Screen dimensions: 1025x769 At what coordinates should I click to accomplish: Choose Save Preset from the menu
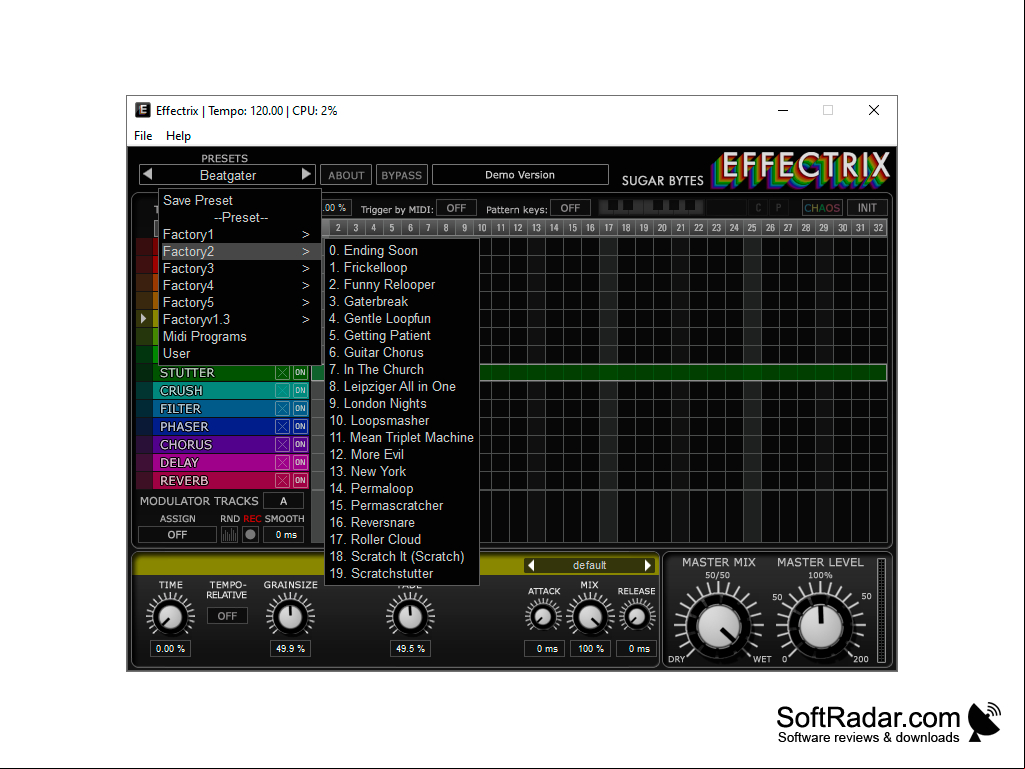241,201
